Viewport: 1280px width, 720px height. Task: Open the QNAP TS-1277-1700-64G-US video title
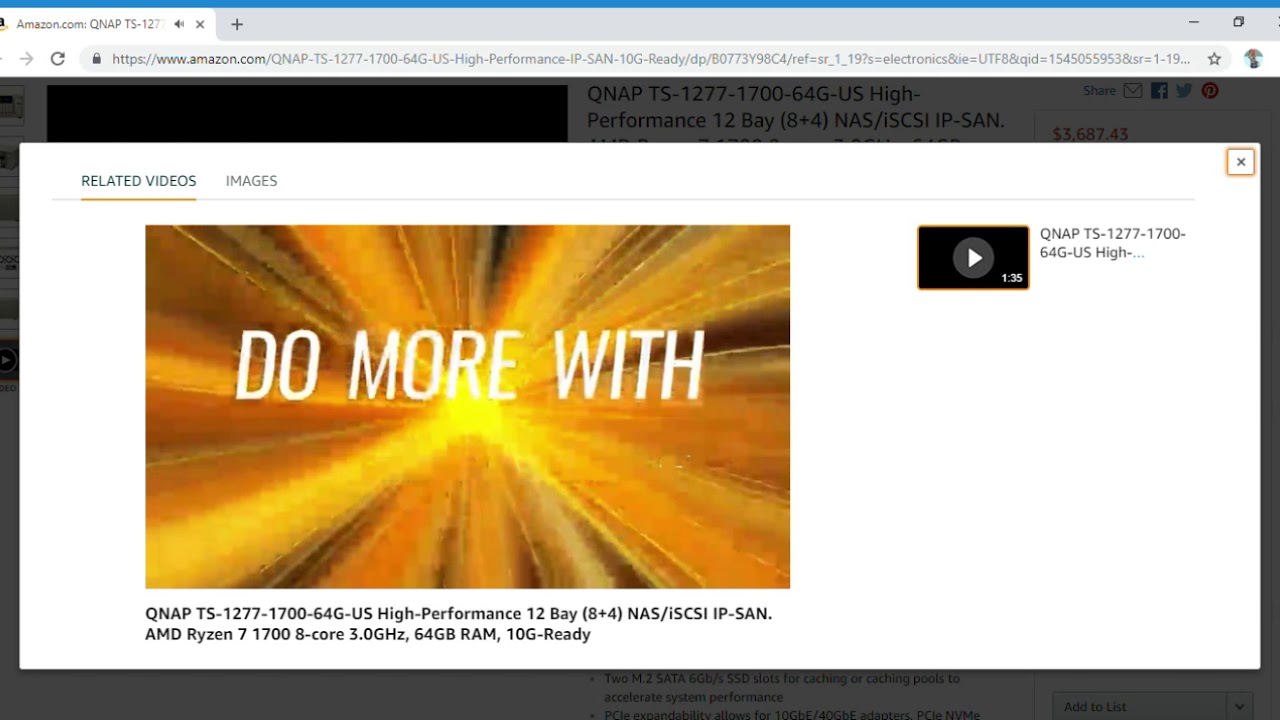[x=1113, y=243]
